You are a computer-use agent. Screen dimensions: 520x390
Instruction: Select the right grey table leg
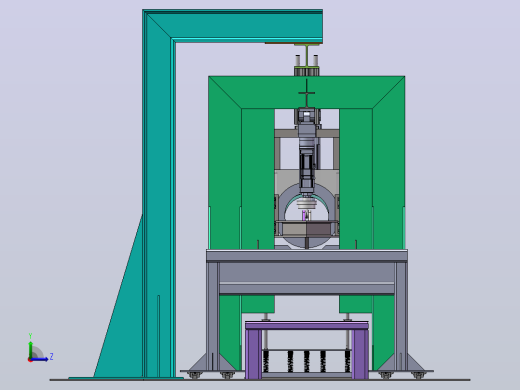(x=401, y=316)
